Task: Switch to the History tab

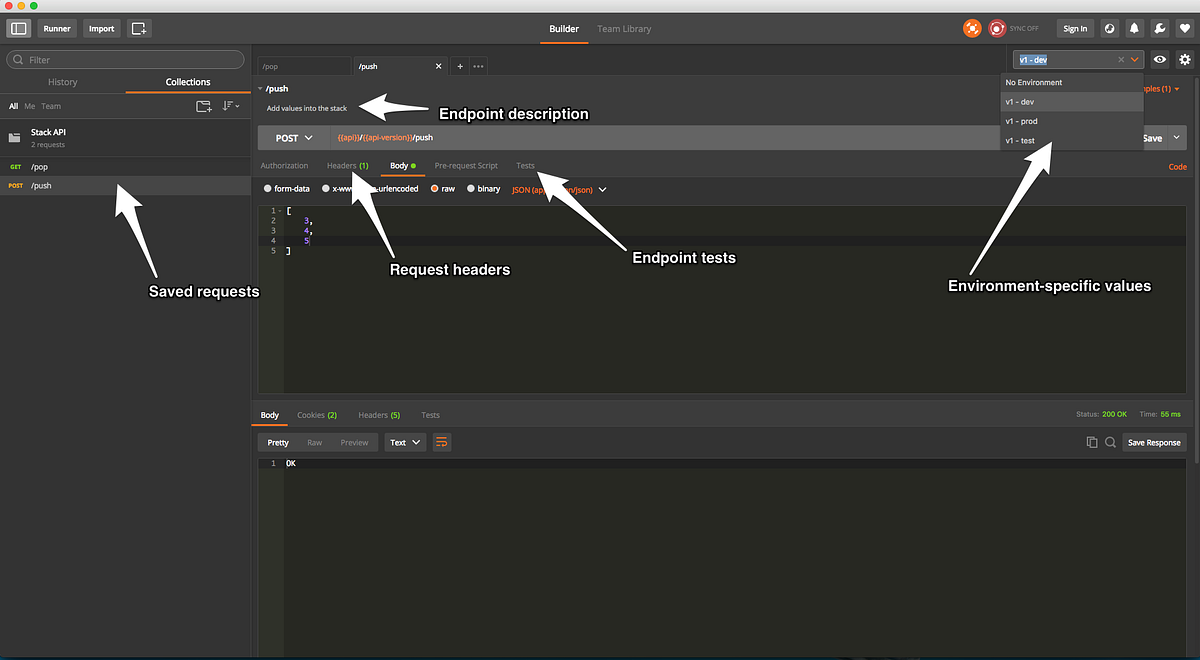Action: pos(62,81)
